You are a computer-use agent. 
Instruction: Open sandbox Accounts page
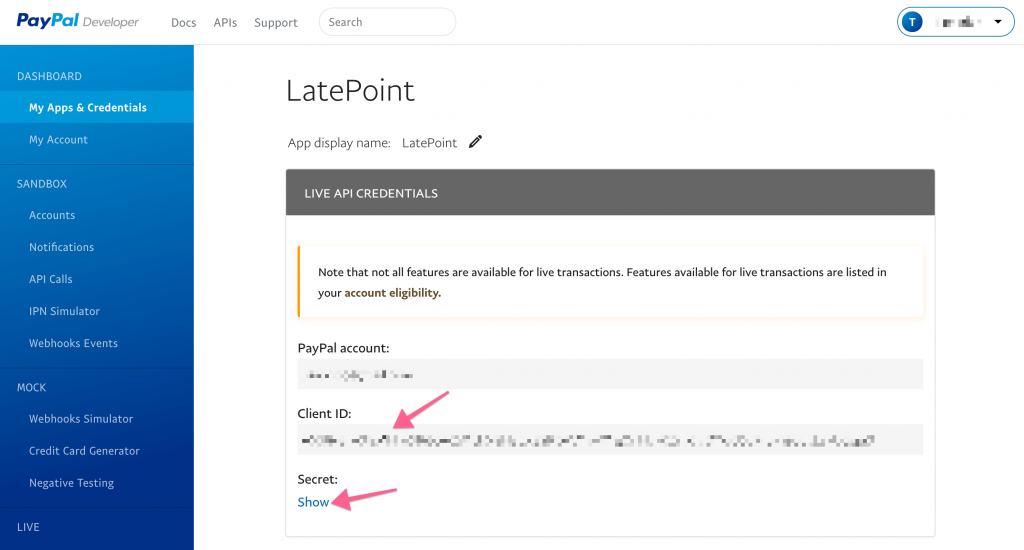(52, 215)
